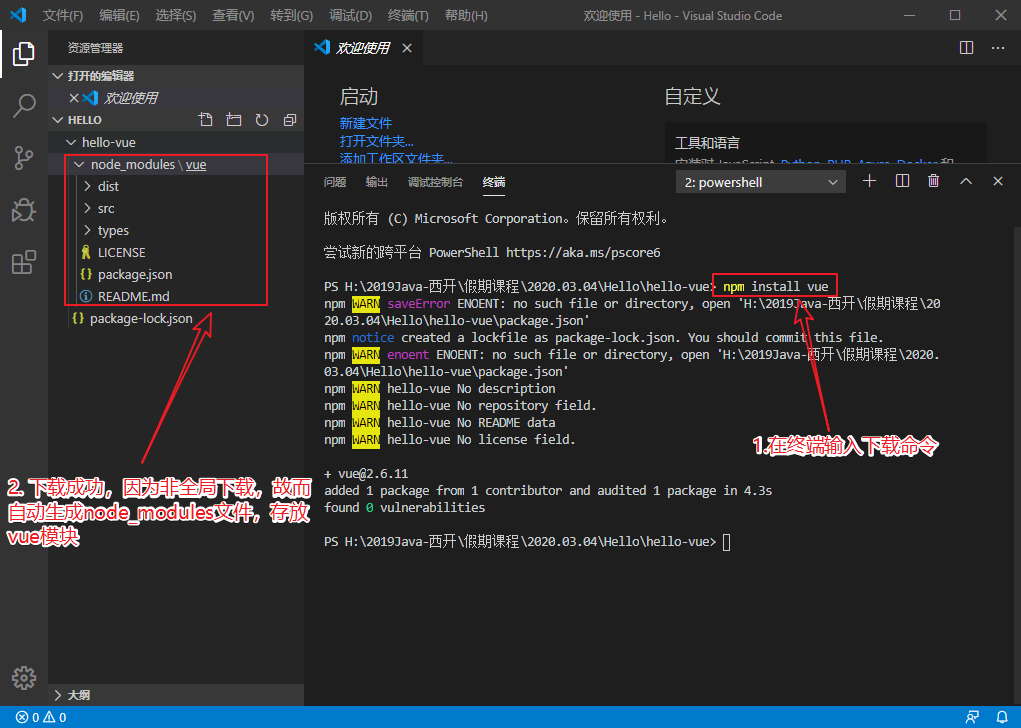1021x728 pixels.
Task: Open the Extensions view icon
Action: point(23,262)
